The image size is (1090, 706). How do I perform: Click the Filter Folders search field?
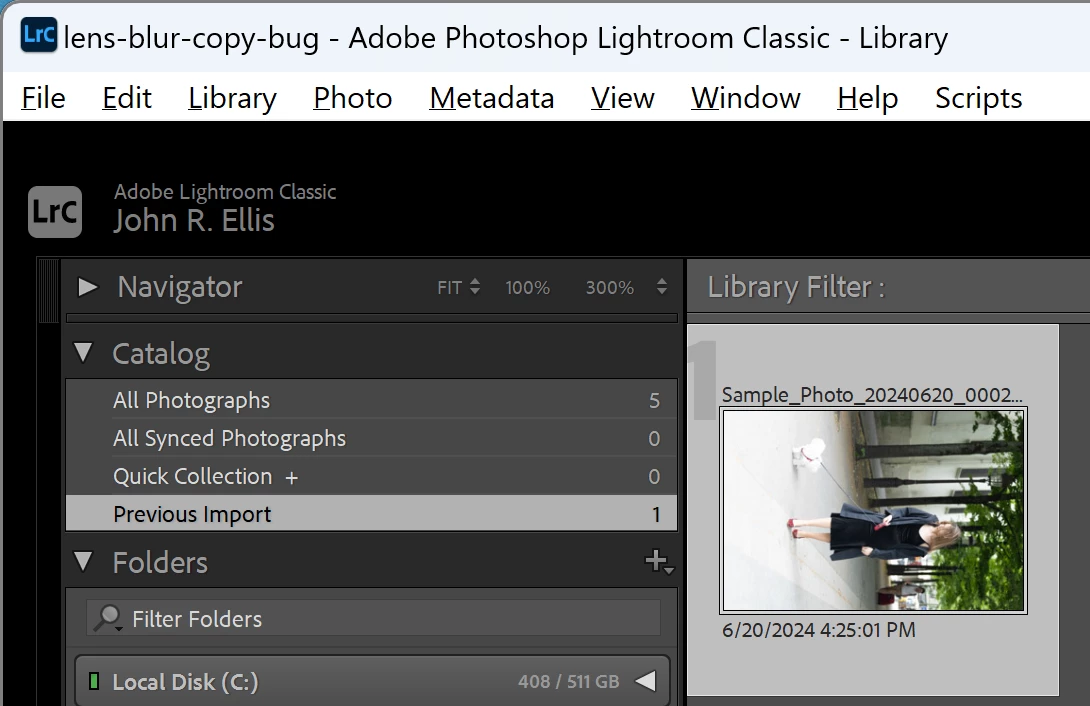pos(373,618)
